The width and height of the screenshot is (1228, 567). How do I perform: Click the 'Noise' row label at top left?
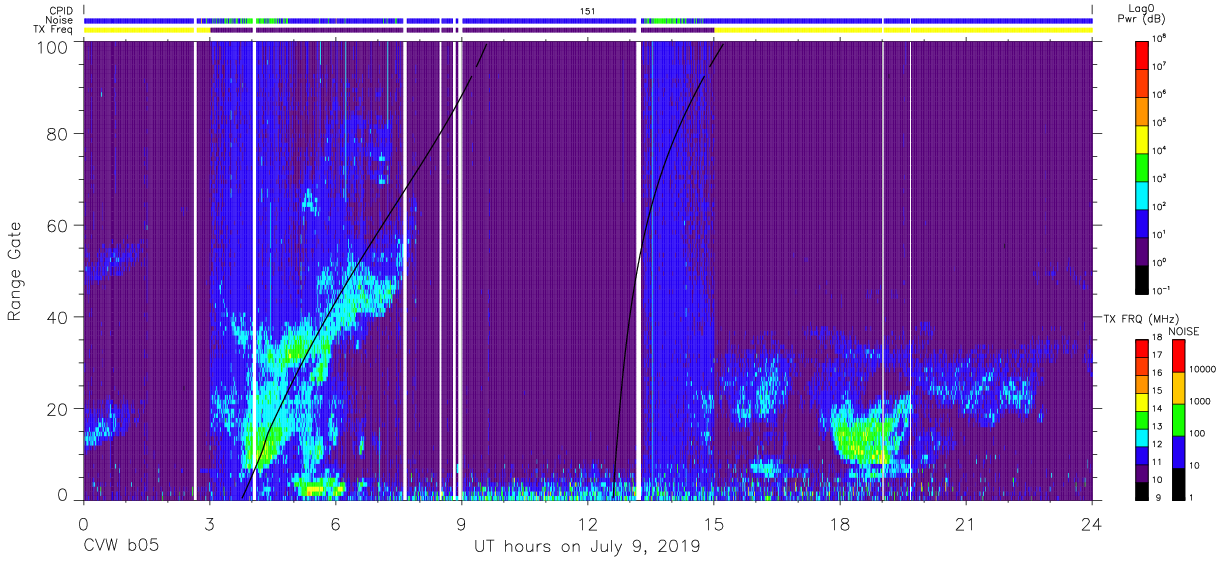click(59, 20)
